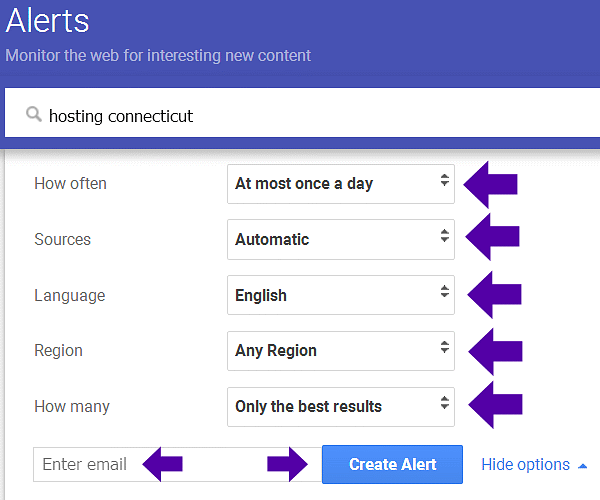This screenshot has height=500, width=600.
Task: Click the purple arrow next to Language dropdown
Action: [494, 295]
